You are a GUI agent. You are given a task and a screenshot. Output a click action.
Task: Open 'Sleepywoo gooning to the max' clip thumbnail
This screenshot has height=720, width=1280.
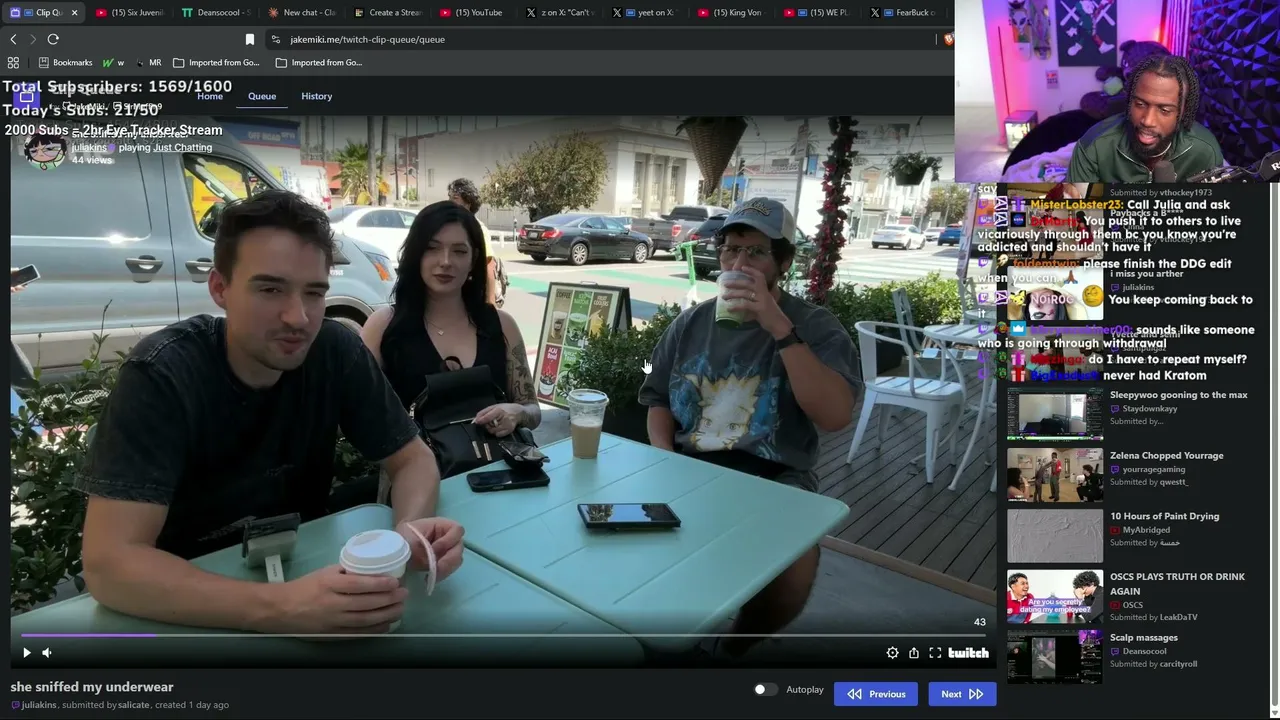click(x=1055, y=414)
